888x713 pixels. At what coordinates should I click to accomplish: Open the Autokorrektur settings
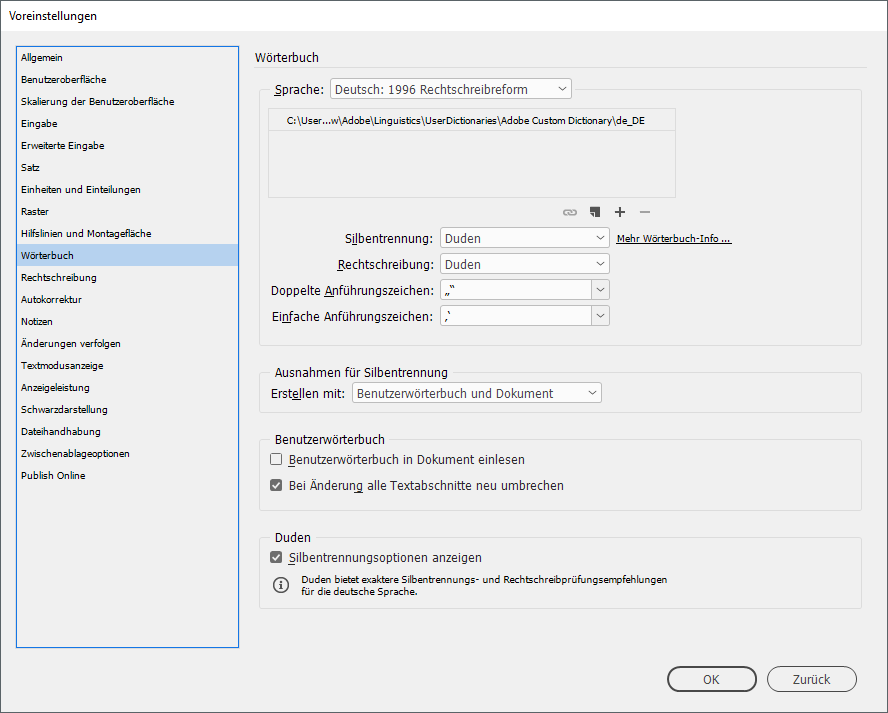(127, 300)
